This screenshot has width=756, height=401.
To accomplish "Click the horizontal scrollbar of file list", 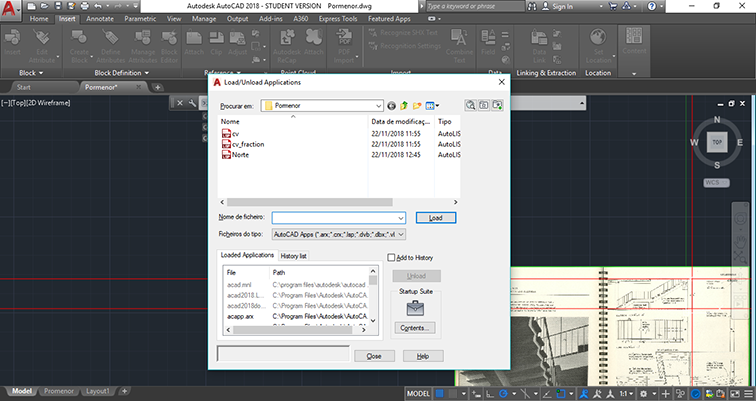I will pos(310,202).
